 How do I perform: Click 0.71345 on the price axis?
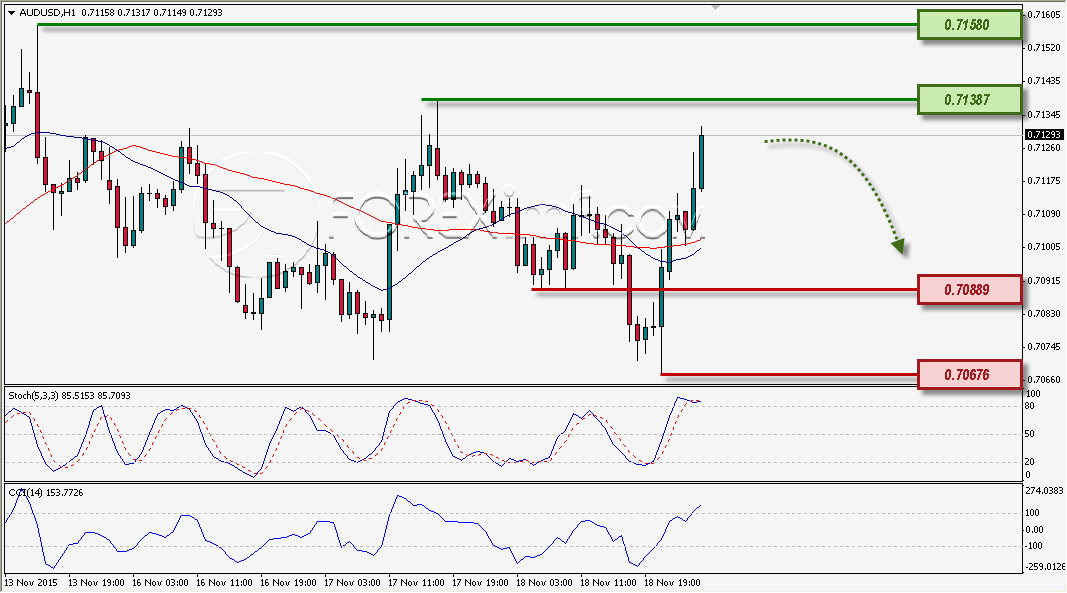(x=1044, y=114)
